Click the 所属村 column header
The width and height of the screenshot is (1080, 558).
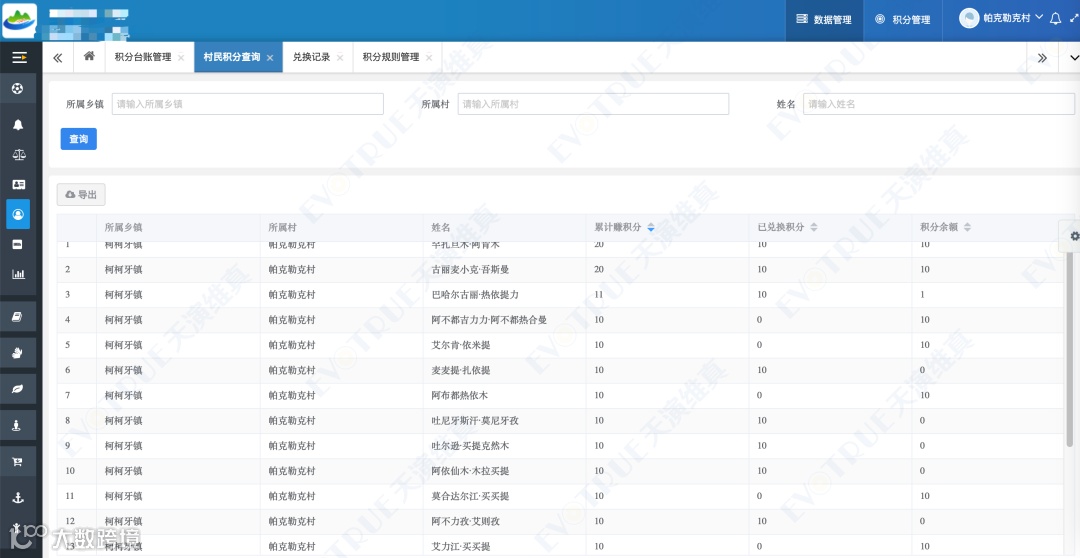pos(282,227)
